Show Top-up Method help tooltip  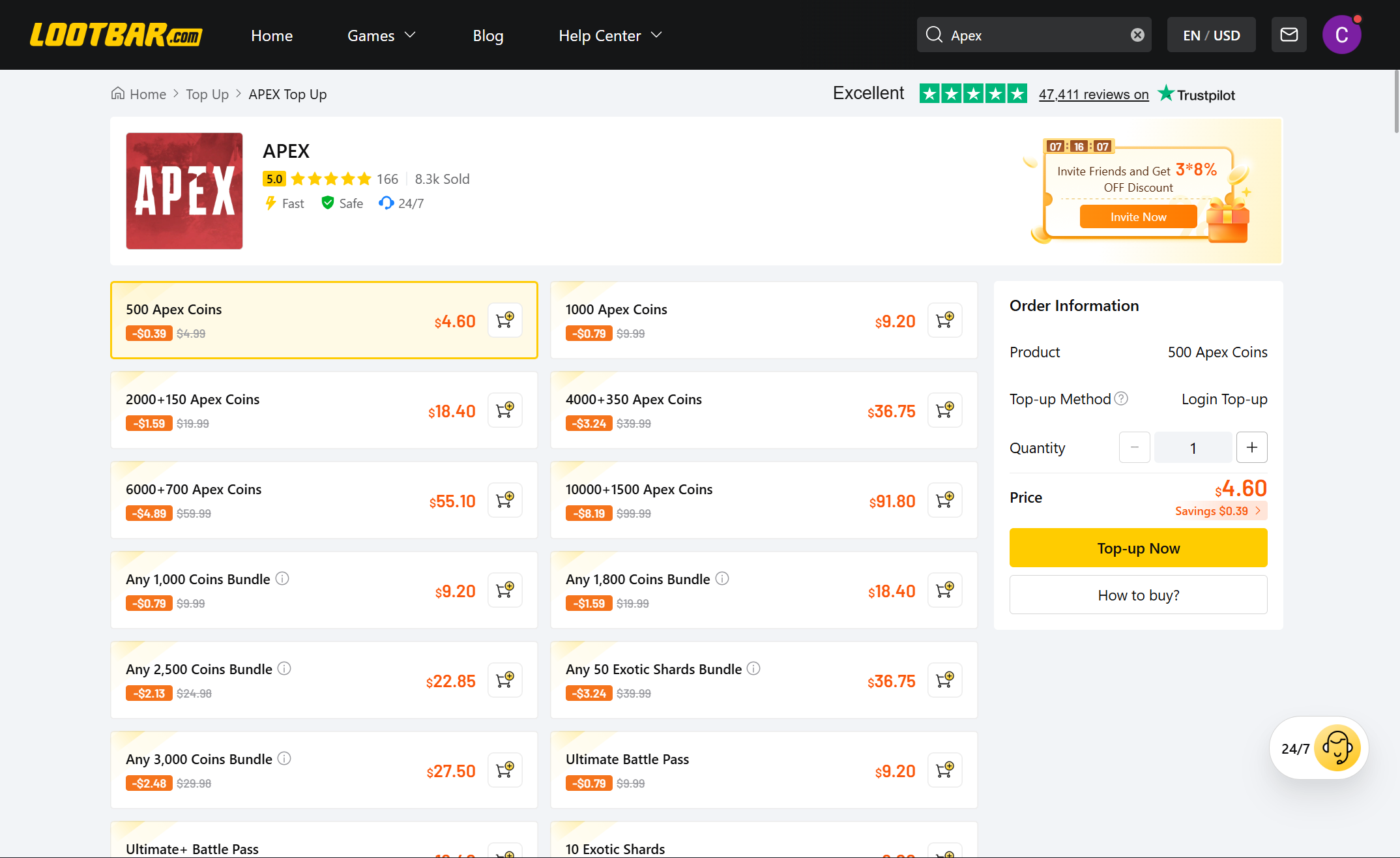tap(1121, 398)
